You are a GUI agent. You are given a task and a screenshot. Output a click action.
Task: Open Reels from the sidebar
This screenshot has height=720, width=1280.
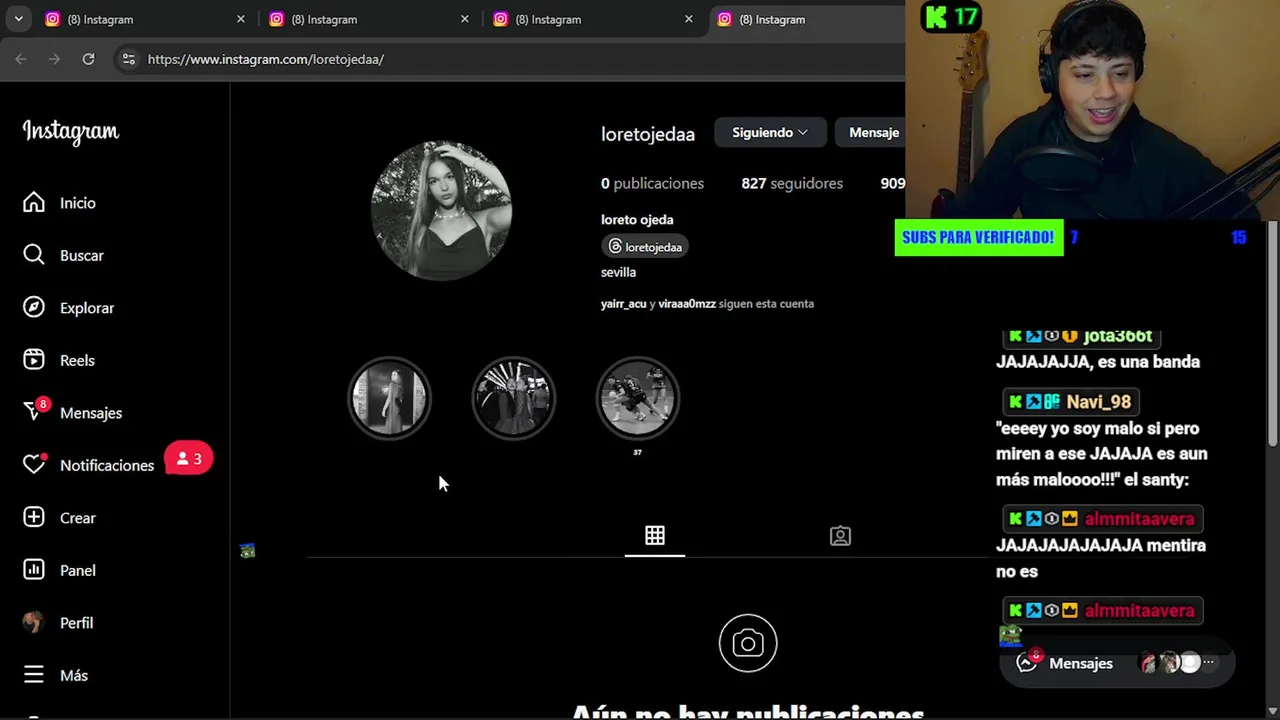tap(59, 360)
